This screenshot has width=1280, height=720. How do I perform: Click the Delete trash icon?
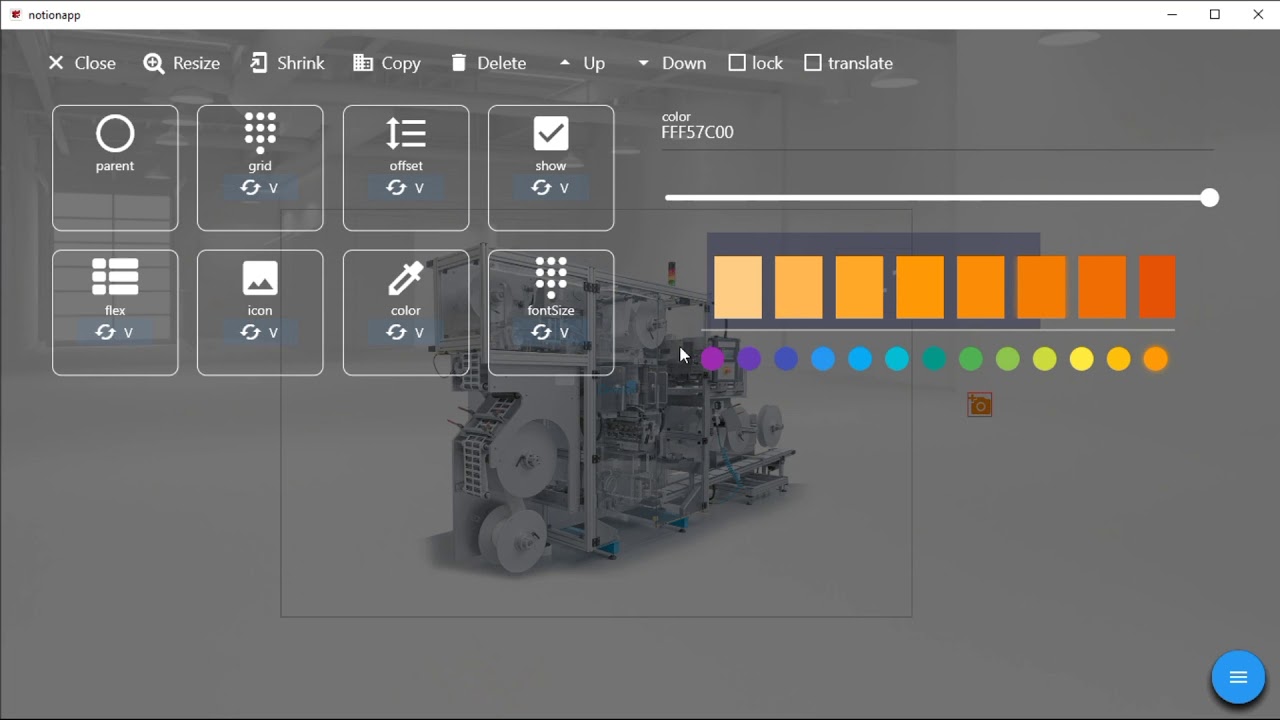coord(458,63)
